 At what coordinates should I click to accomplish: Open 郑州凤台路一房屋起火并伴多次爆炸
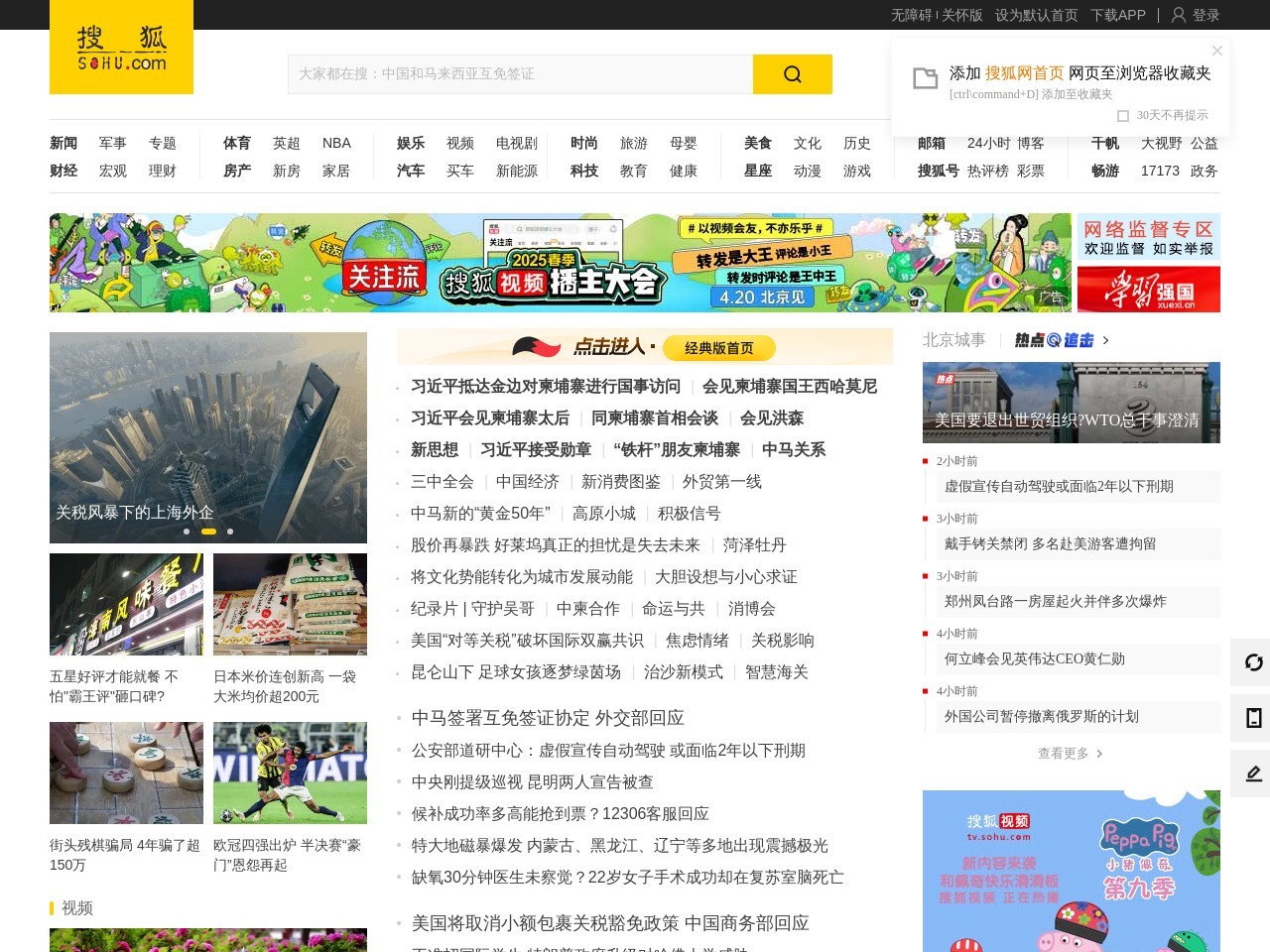[1056, 602]
